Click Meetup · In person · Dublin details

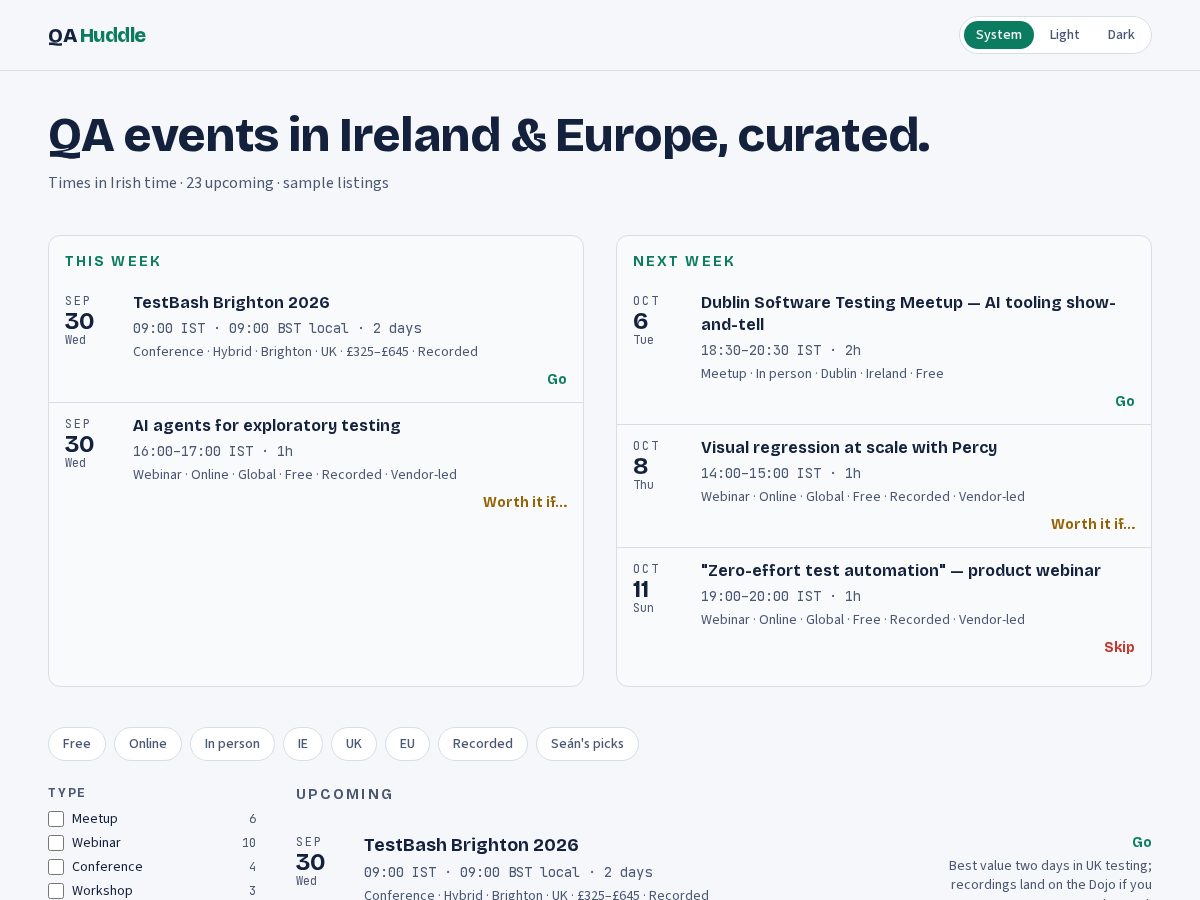coord(822,373)
